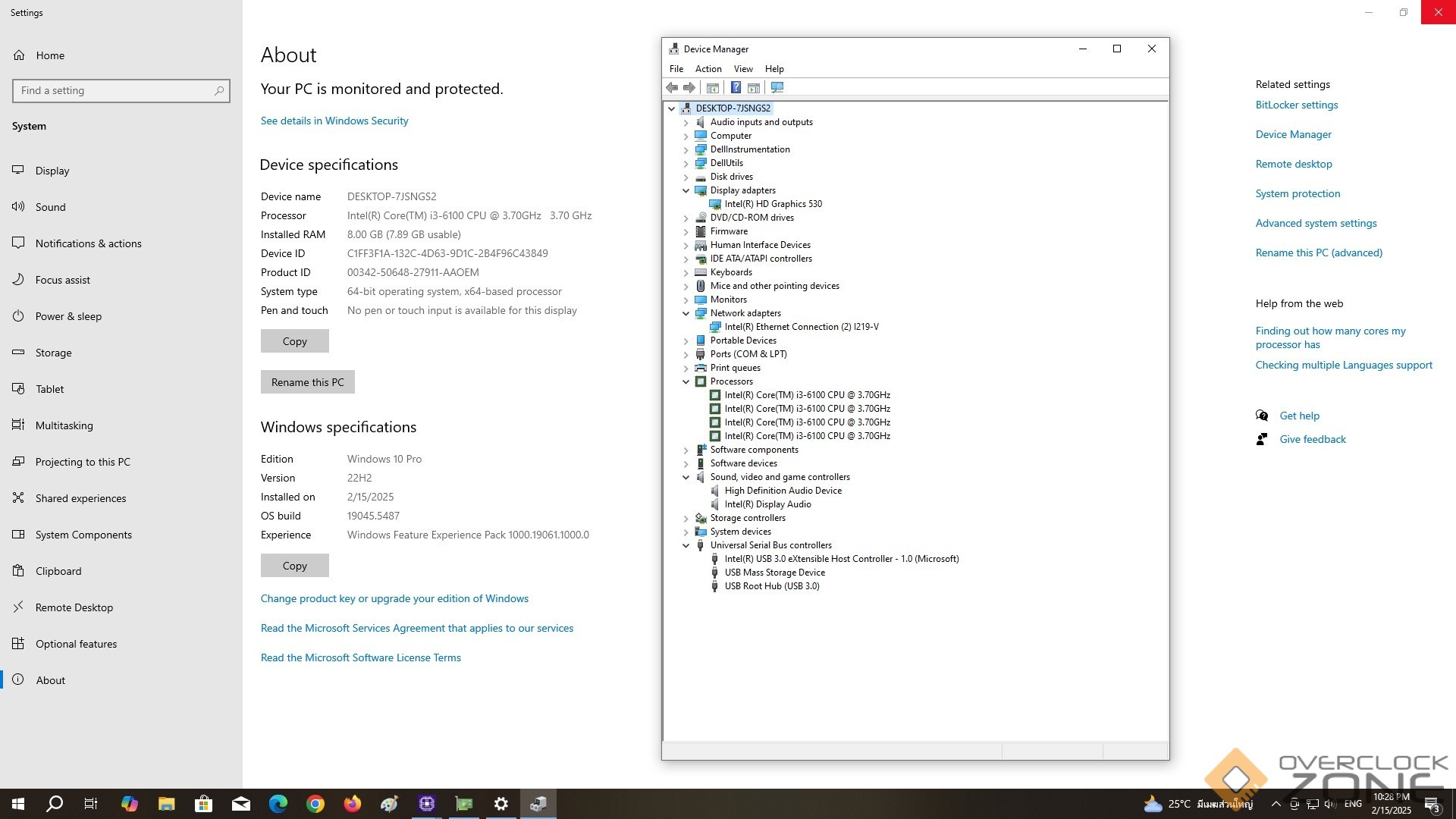
Task: Click Show/Hide Action Pane toolbar icon
Action: click(754, 88)
